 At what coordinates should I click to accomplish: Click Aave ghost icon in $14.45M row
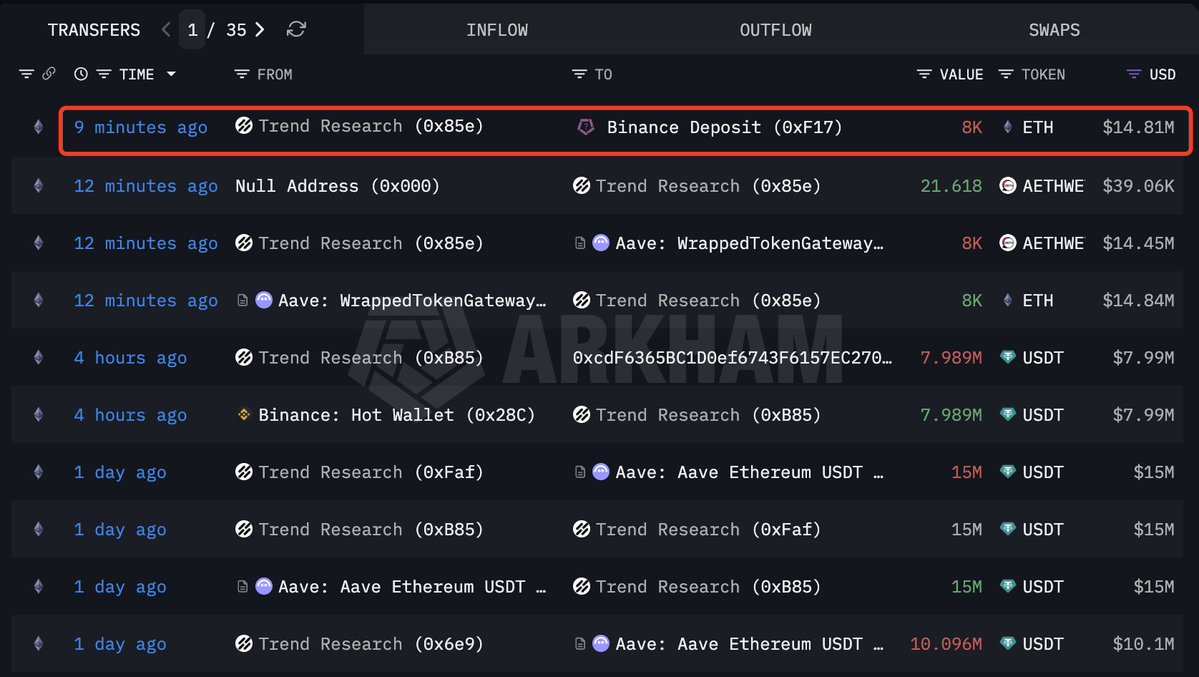(601, 243)
